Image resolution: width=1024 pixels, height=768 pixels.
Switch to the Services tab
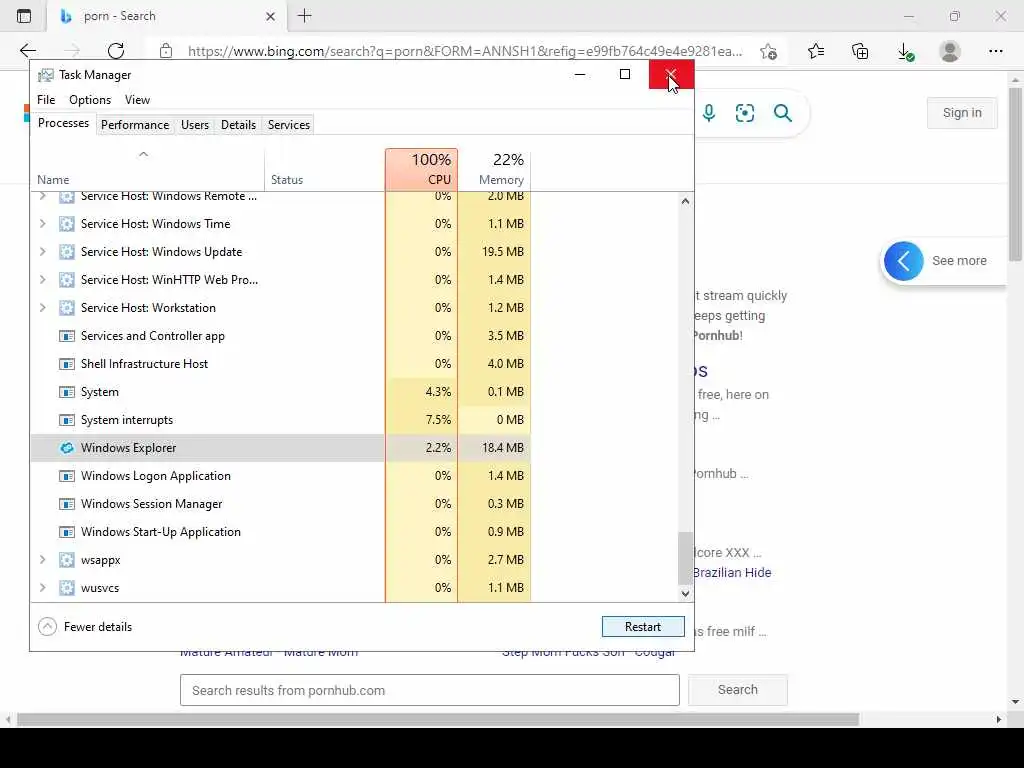(x=289, y=125)
